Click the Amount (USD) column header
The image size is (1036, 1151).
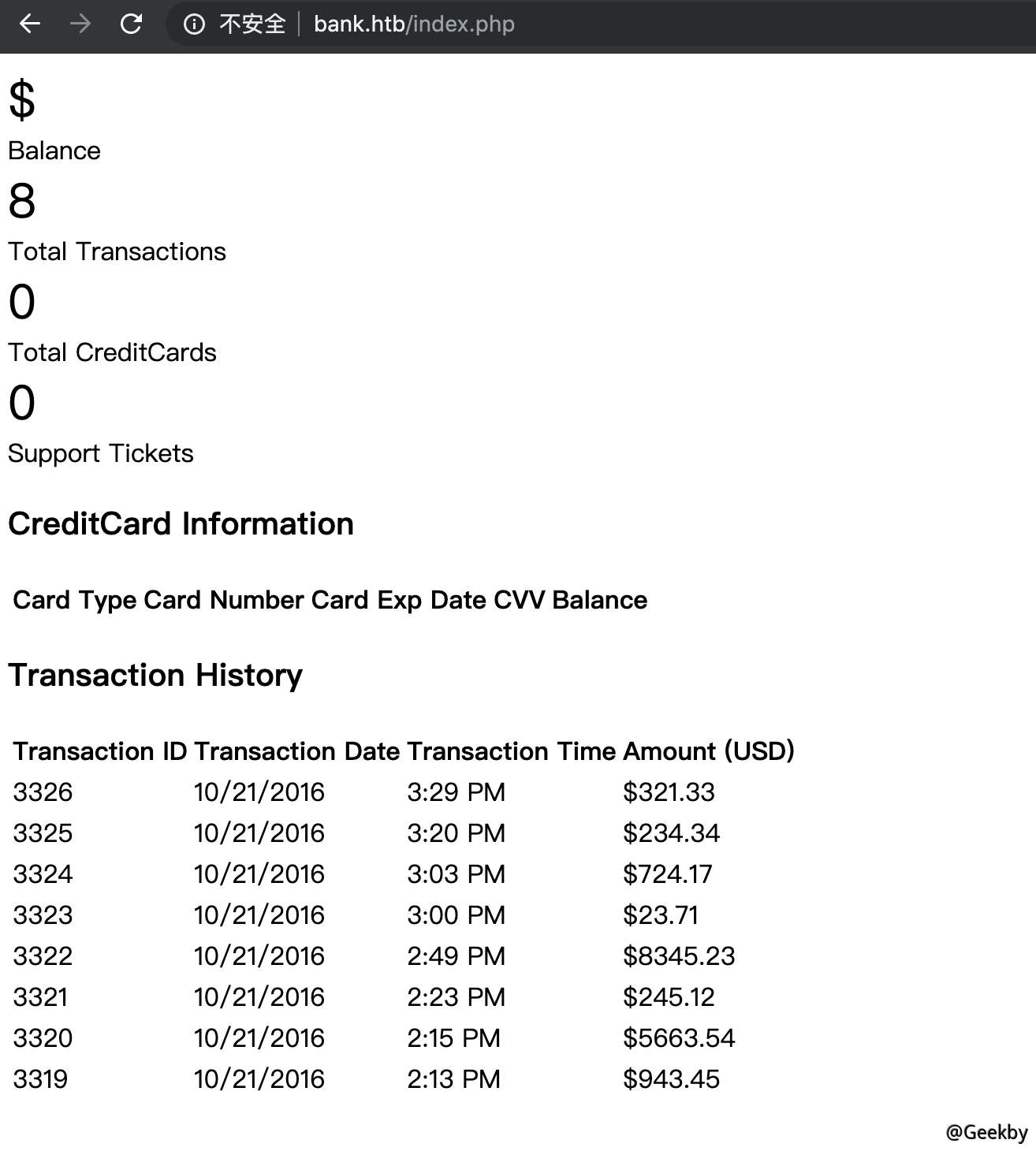(709, 751)
